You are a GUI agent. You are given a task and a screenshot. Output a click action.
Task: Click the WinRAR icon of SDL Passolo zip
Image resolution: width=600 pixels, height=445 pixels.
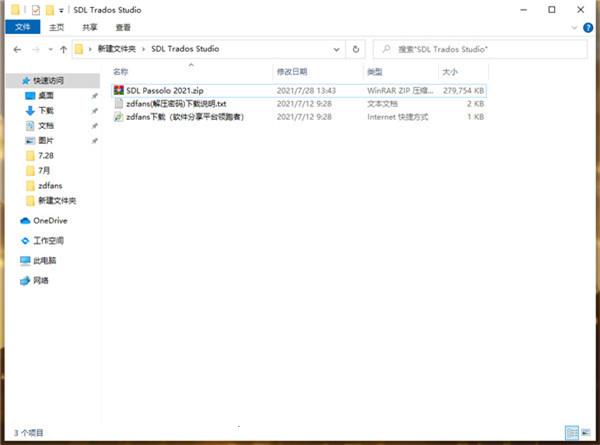[119, 90]
